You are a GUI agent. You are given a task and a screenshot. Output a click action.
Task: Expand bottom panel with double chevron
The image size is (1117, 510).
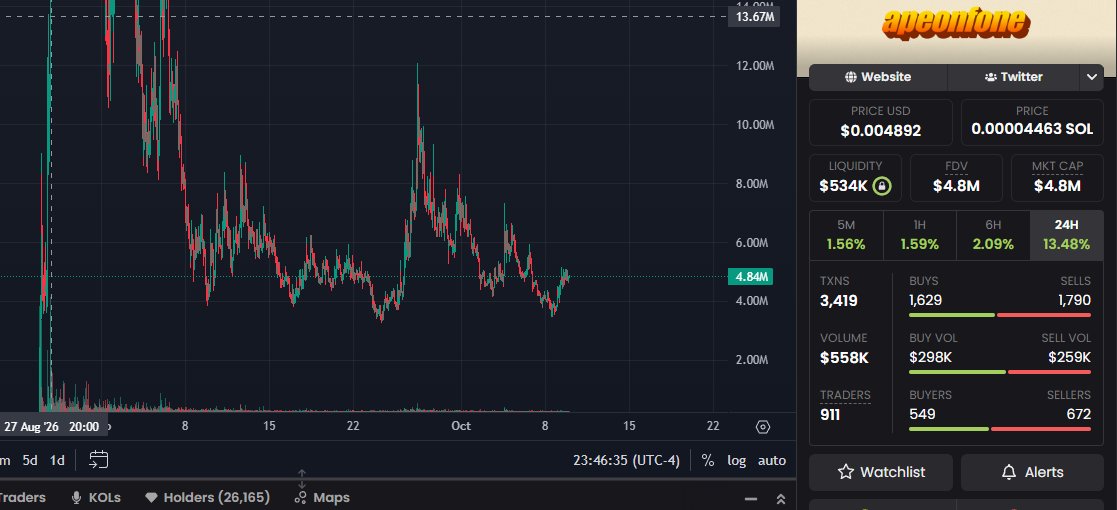pyautogui.click(x=781, y=499)
